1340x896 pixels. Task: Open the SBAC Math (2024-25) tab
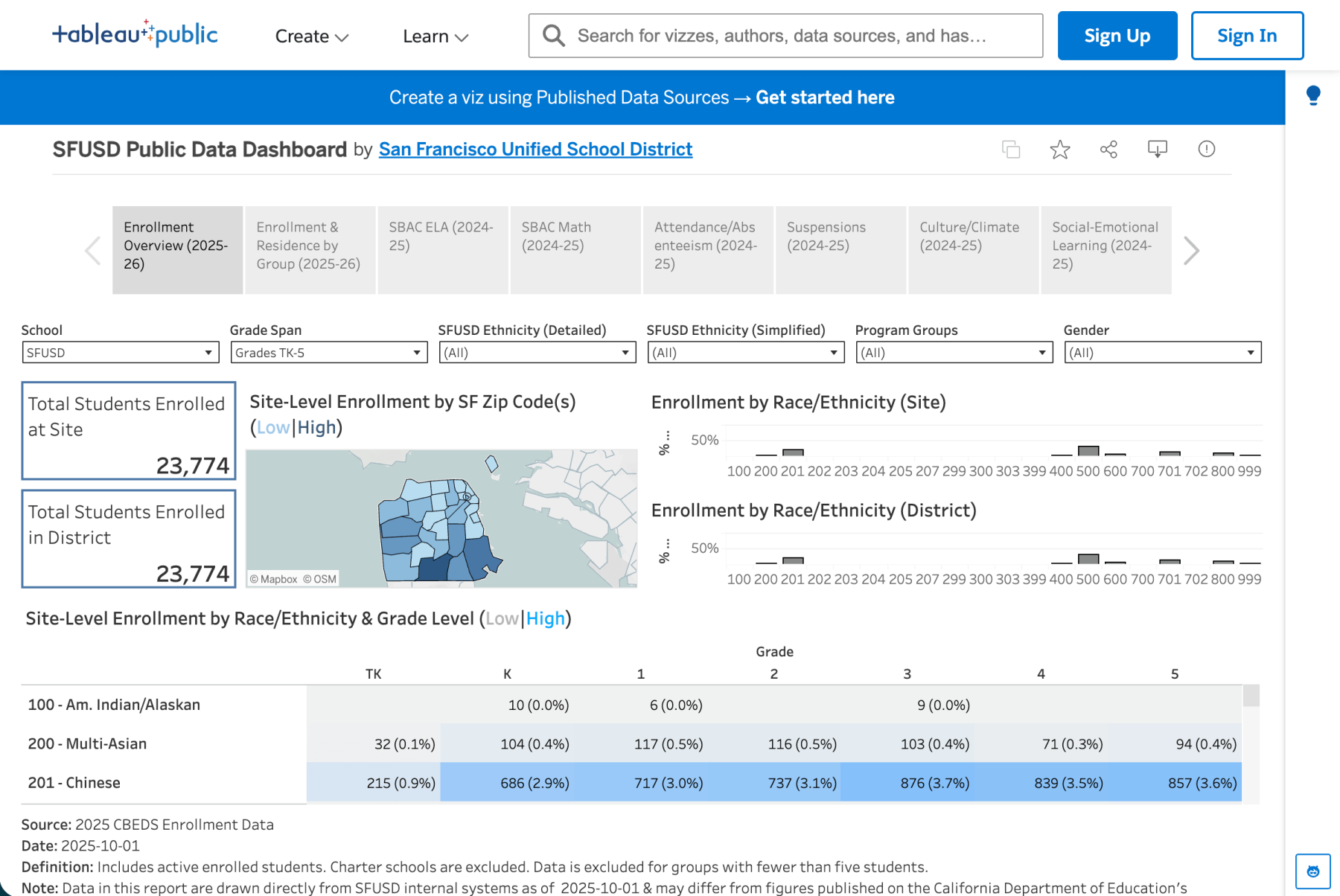(x=575, y=250)
